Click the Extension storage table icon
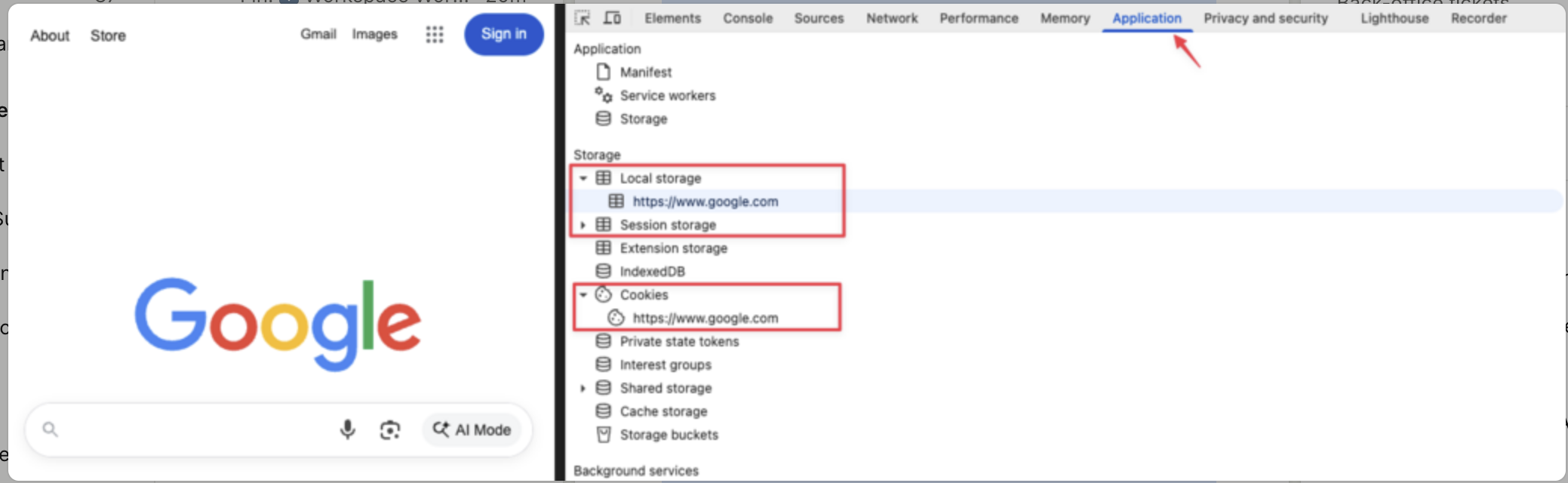The image size is (1568, 483). point(603,248)
